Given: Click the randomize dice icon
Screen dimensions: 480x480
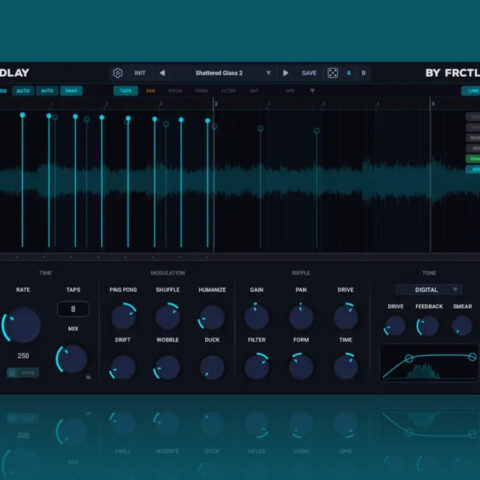Looking at the screenshot, I should [332, 73].
